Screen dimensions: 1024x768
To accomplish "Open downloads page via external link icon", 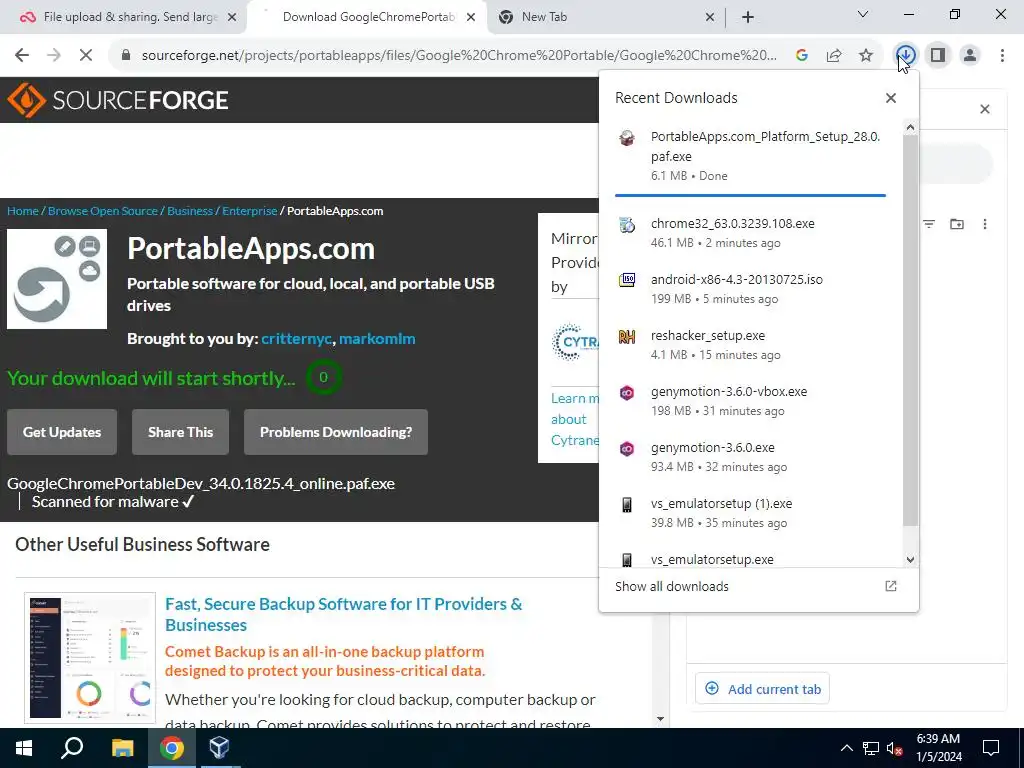I will pos(891,586).
